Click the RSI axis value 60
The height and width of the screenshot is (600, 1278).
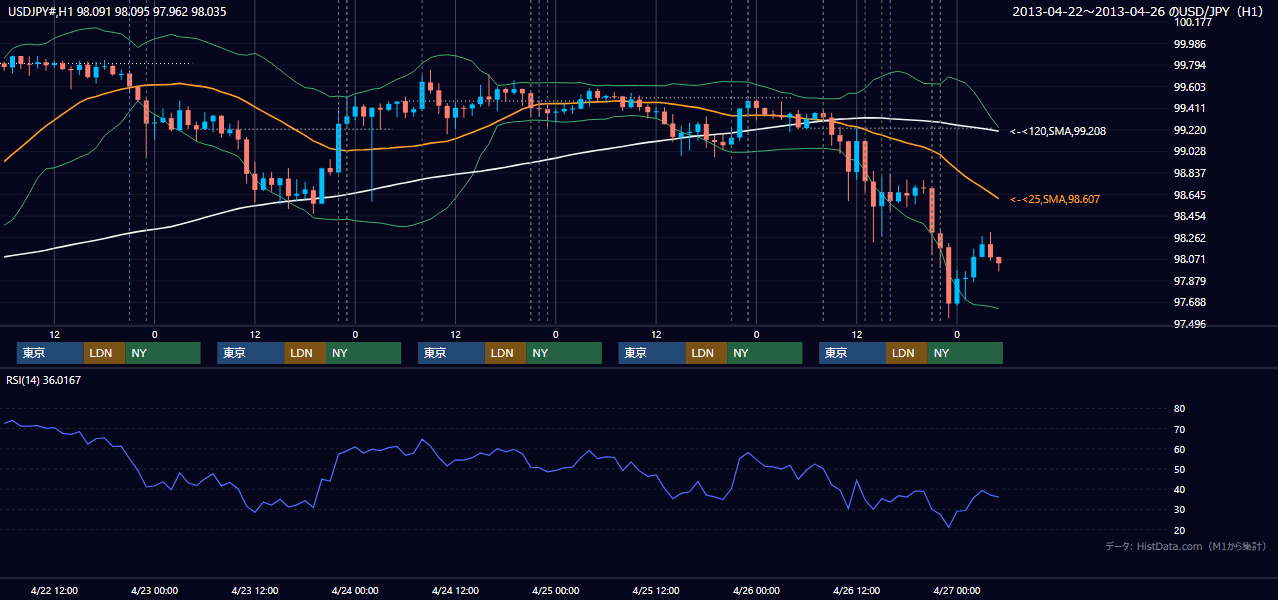[x=1180, y=449]
